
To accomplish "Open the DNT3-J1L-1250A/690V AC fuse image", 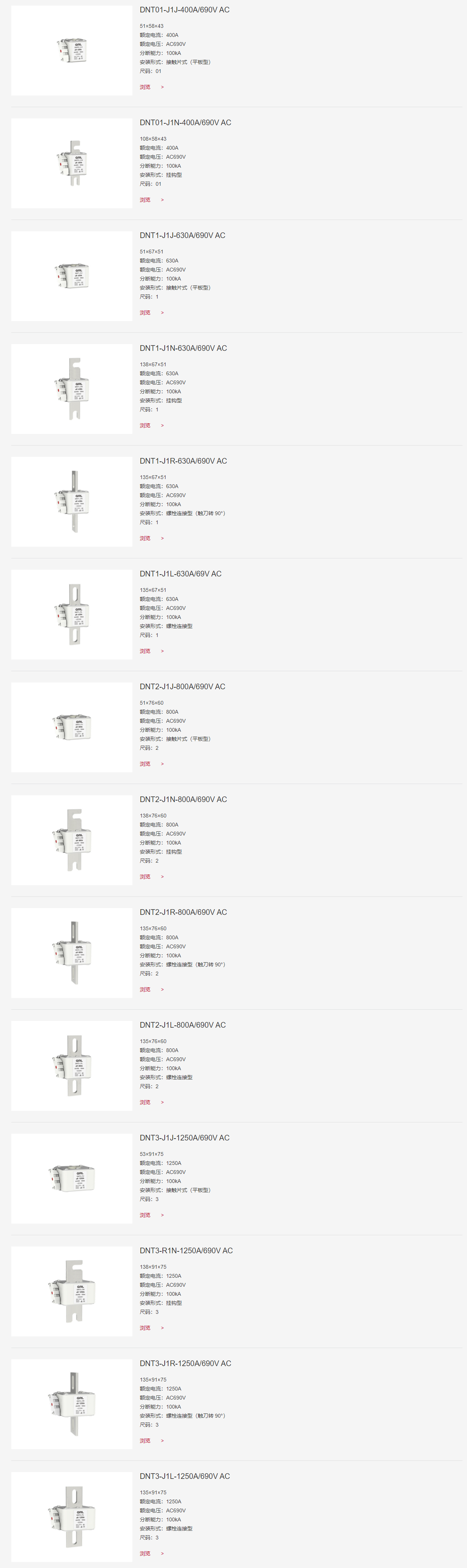I will 72,1517.
